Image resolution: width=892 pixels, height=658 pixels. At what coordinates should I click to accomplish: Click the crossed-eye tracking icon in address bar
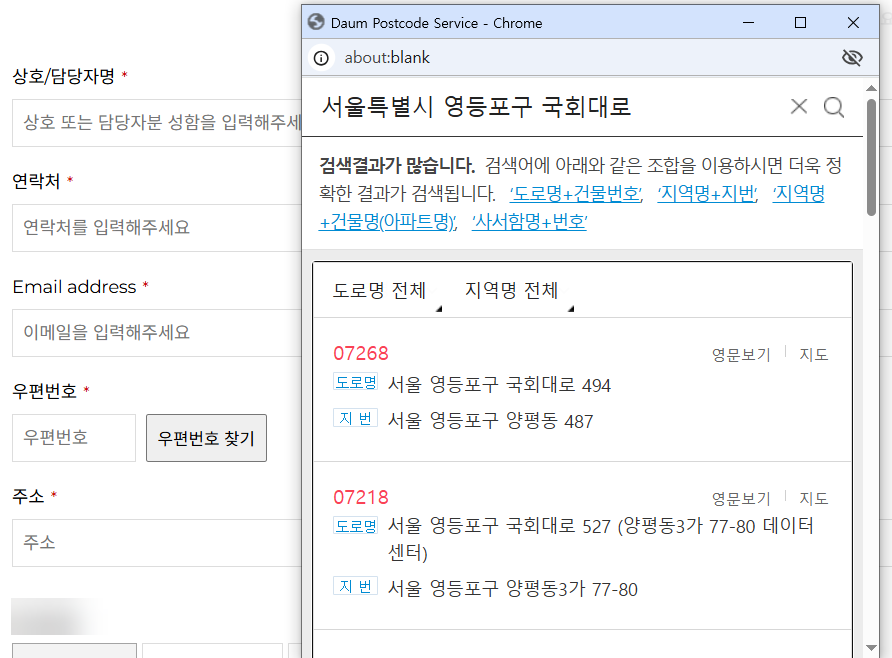coord(852,57)
